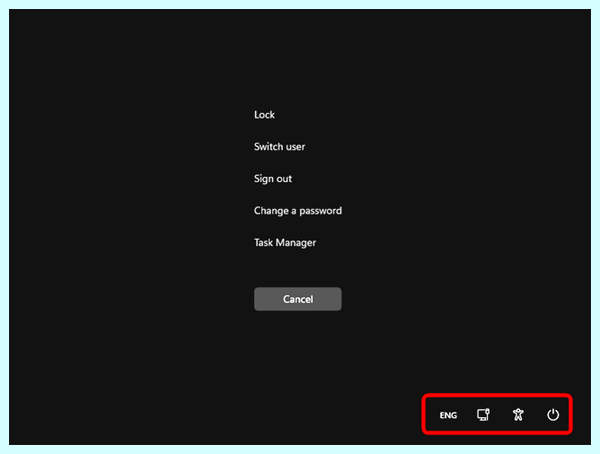Select the Lock option

pyautogui.click(x=264, y=115)
